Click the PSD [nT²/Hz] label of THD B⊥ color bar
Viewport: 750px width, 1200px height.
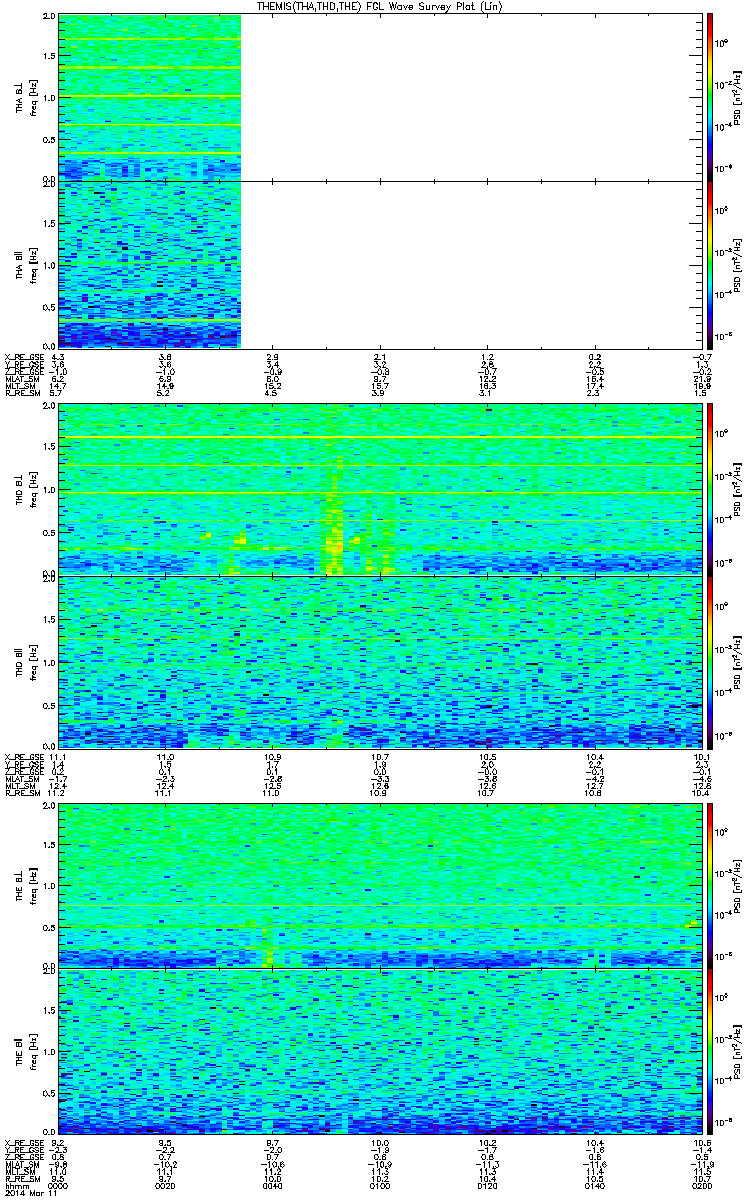coord(738,489)
